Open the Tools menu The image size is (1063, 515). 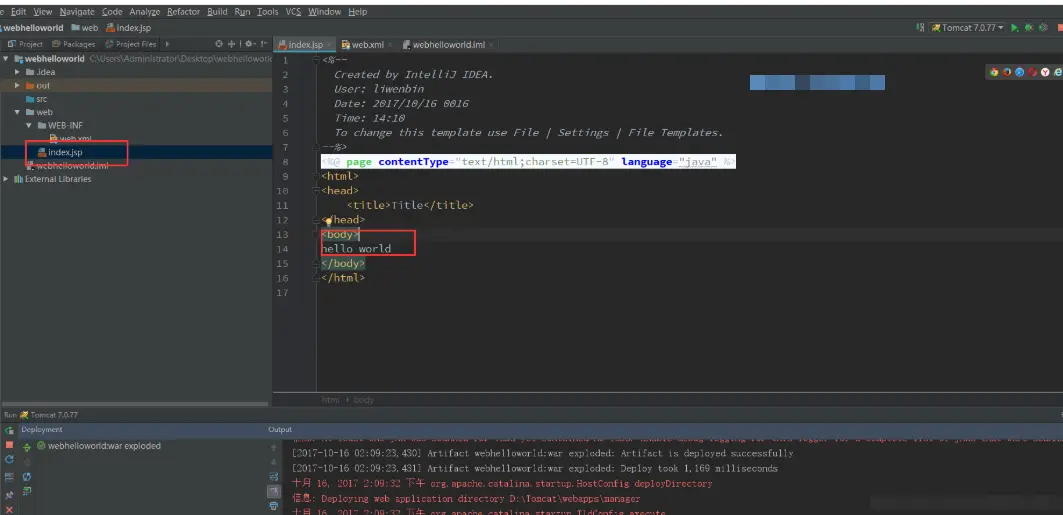pos(268,12)
